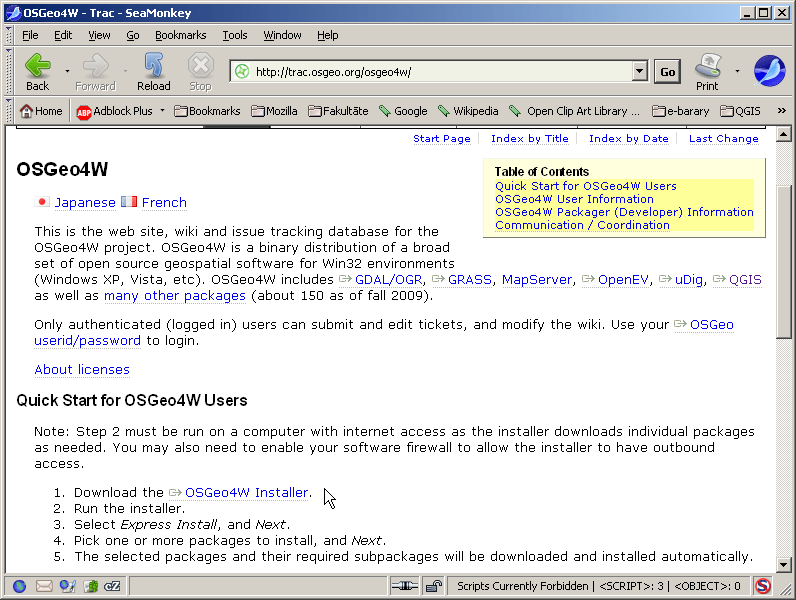Open the Forward button history dropdown arrow
The height and width of the screenshot is (600, 796).
125,72
